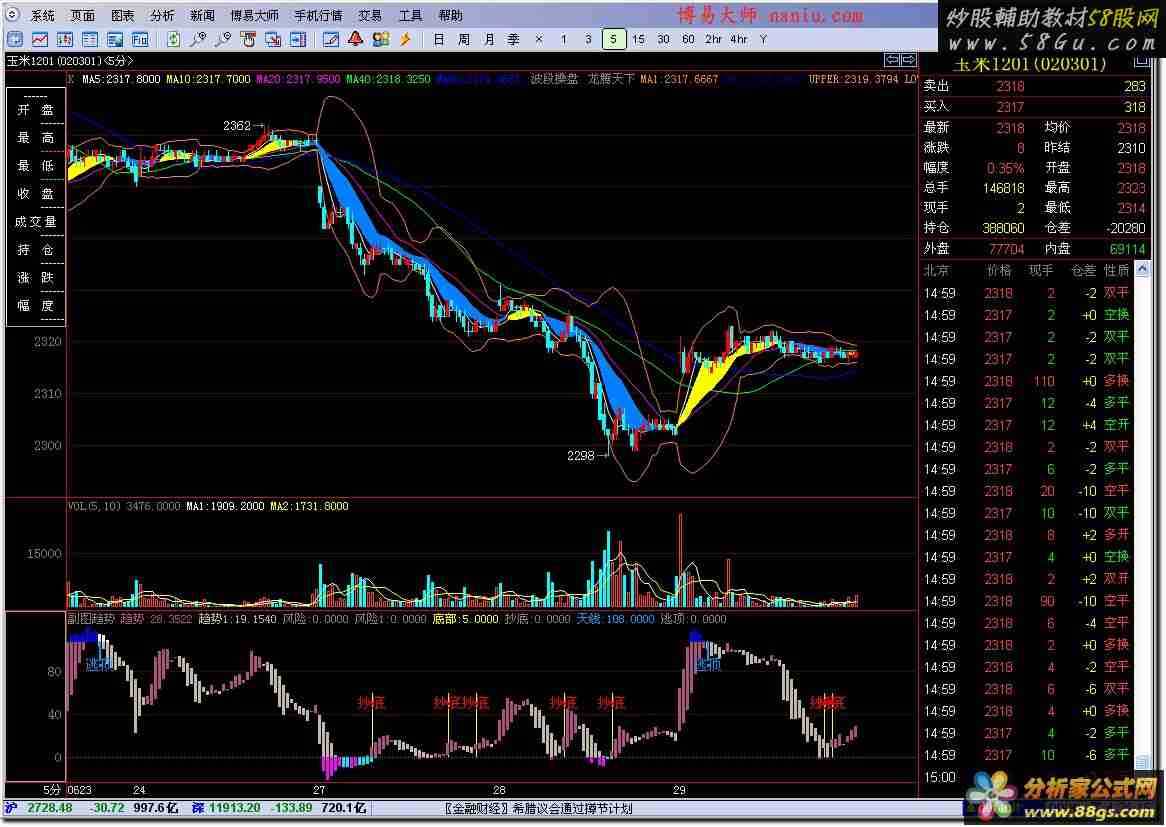Open the 工具 menu
Viewport: 1166px width, 827px height.
tap(410, 16)
